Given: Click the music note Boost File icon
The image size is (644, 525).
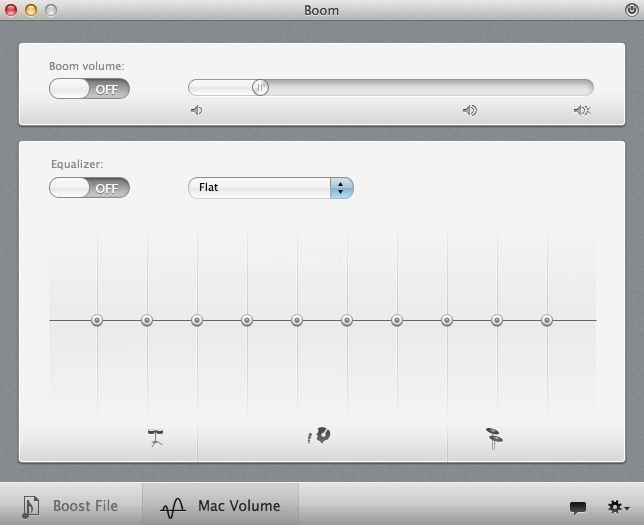Looking at the screenshot, I should click(30, 507).
